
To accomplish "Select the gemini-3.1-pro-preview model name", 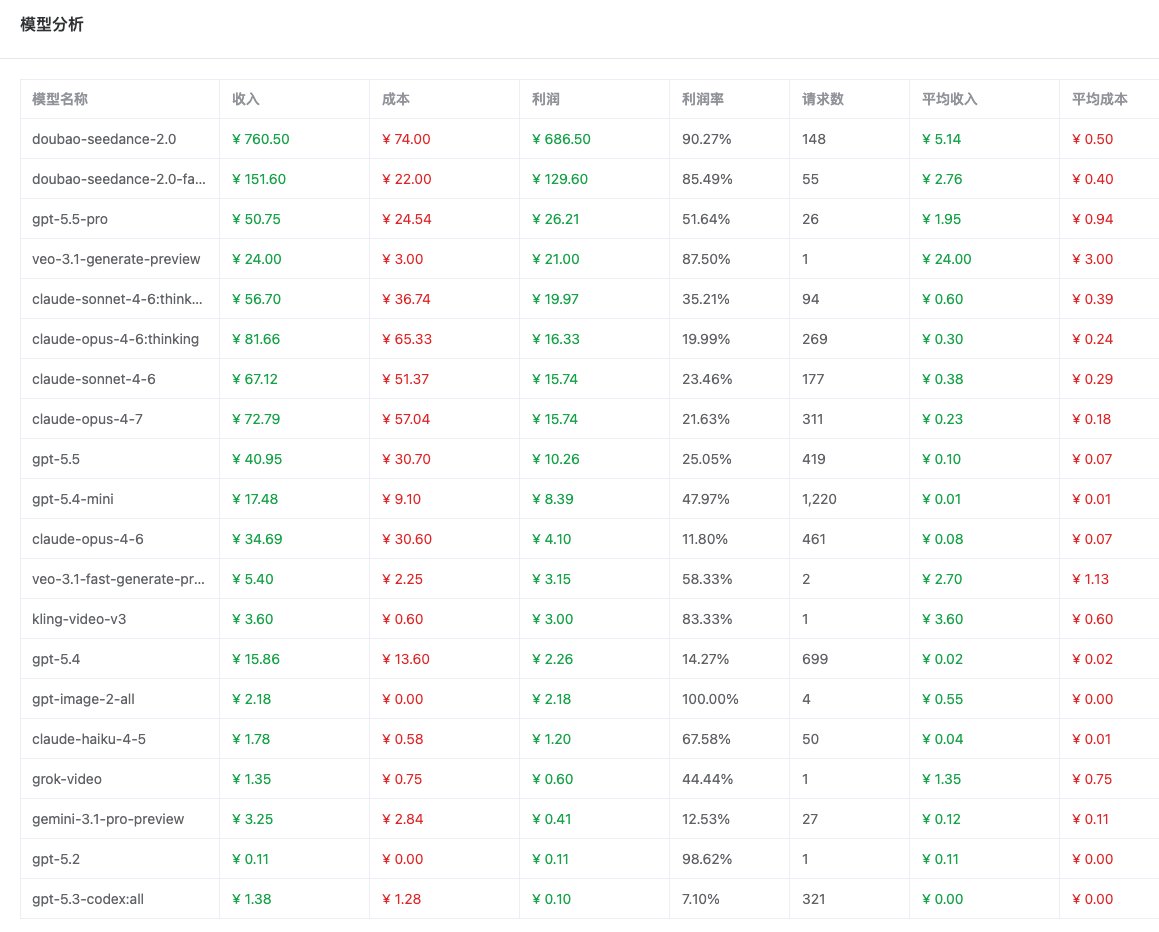I will [108, 819].
